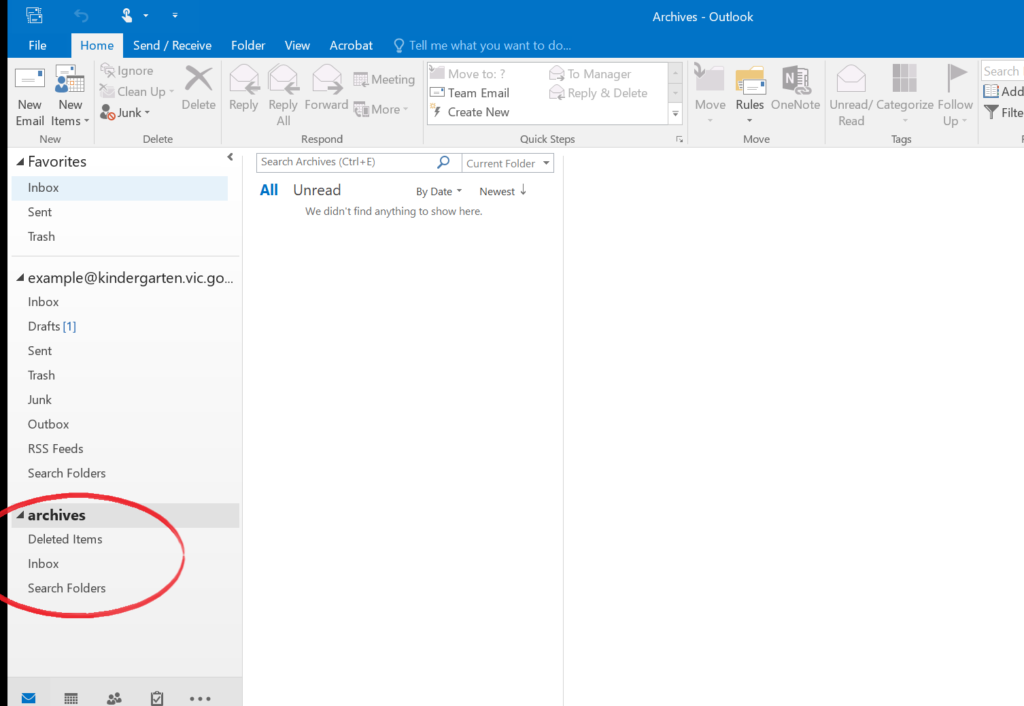Select Inbox under Favorites
Image resolution: width=1024 pixels, height=706 pixels.
[x=120, y=188]
